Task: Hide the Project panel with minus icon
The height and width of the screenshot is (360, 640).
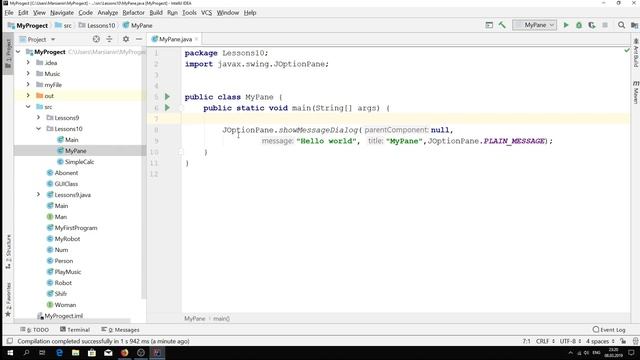Action: coord(139,39)
